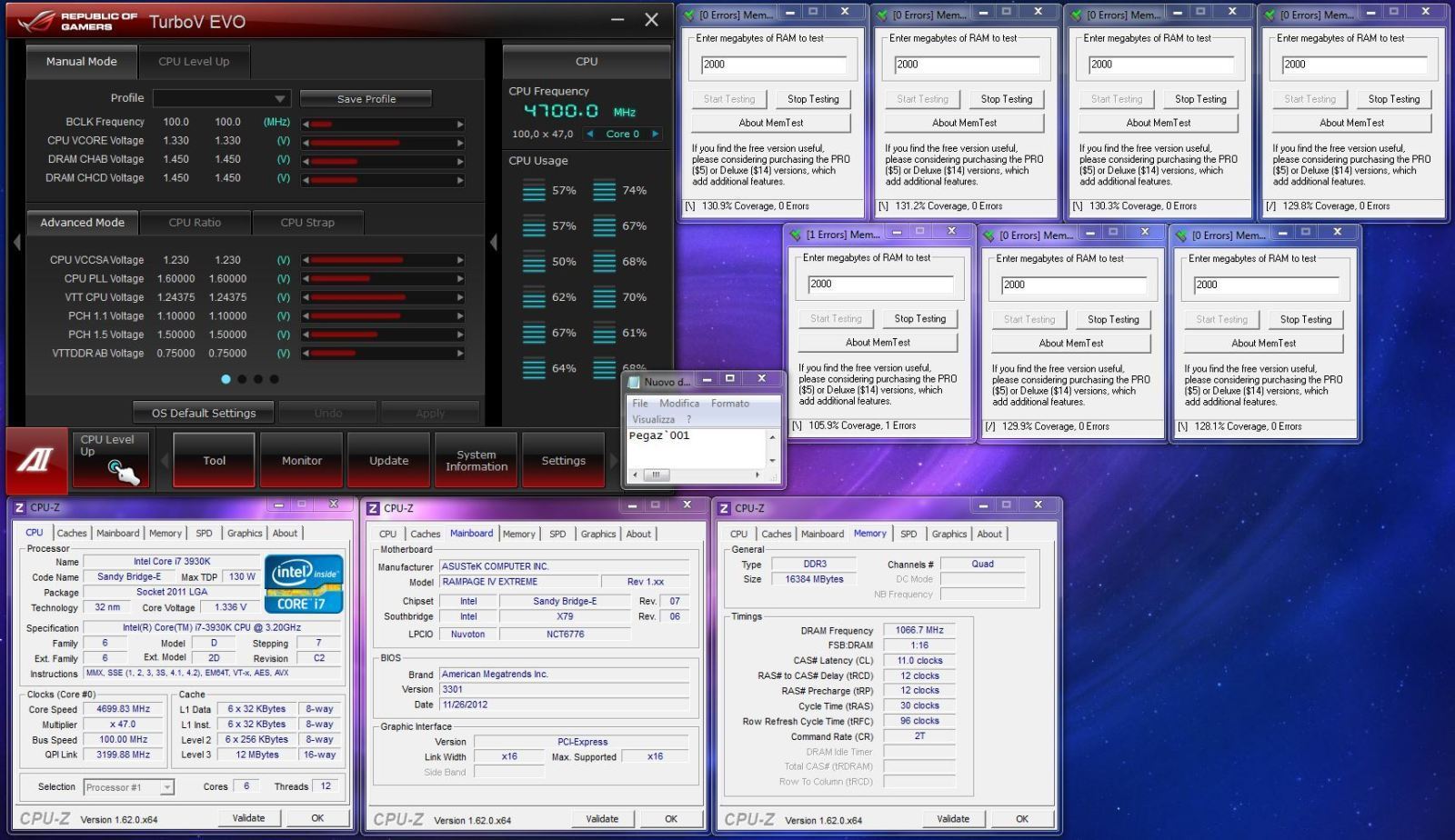Viewport: 1455px width, 840px height.
Task: Click the CPU-Z icon in first CPU-Z title bar
Action: (x=20, y=507)
